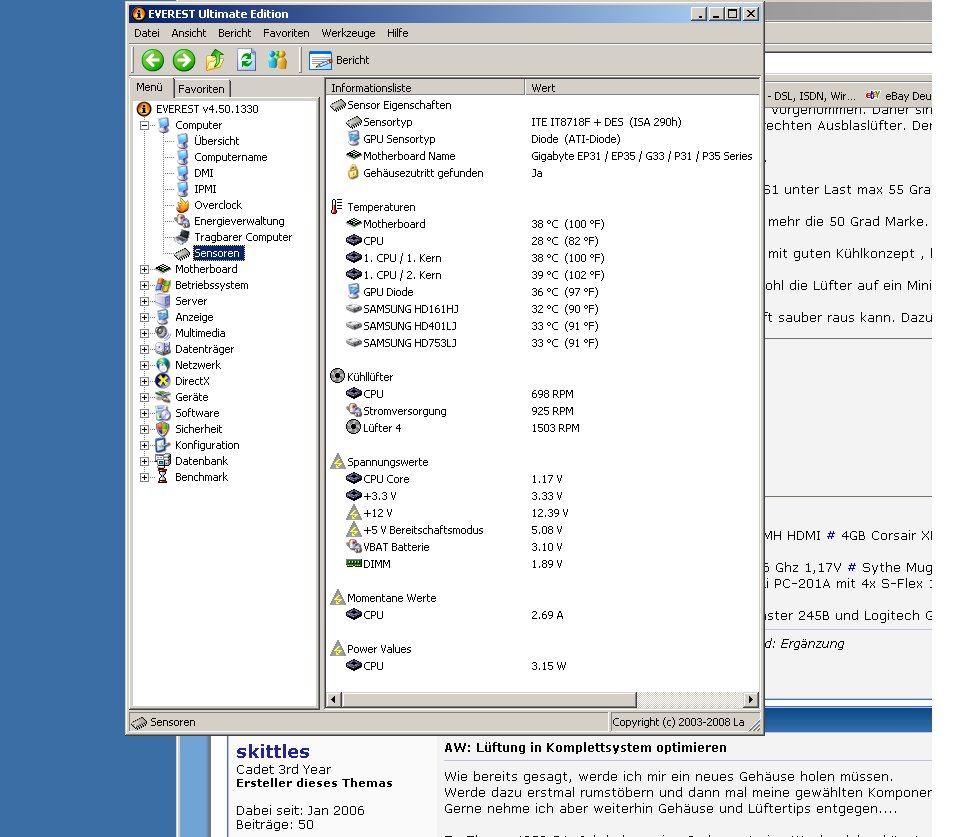This screenshot has width=960, height=837.
Task: Select the IPMI tree item
Action: click(x=205, y=189)
